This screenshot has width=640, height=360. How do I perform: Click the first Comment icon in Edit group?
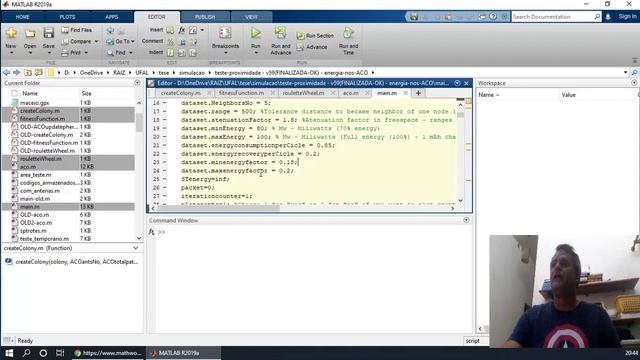coord(171,41)
